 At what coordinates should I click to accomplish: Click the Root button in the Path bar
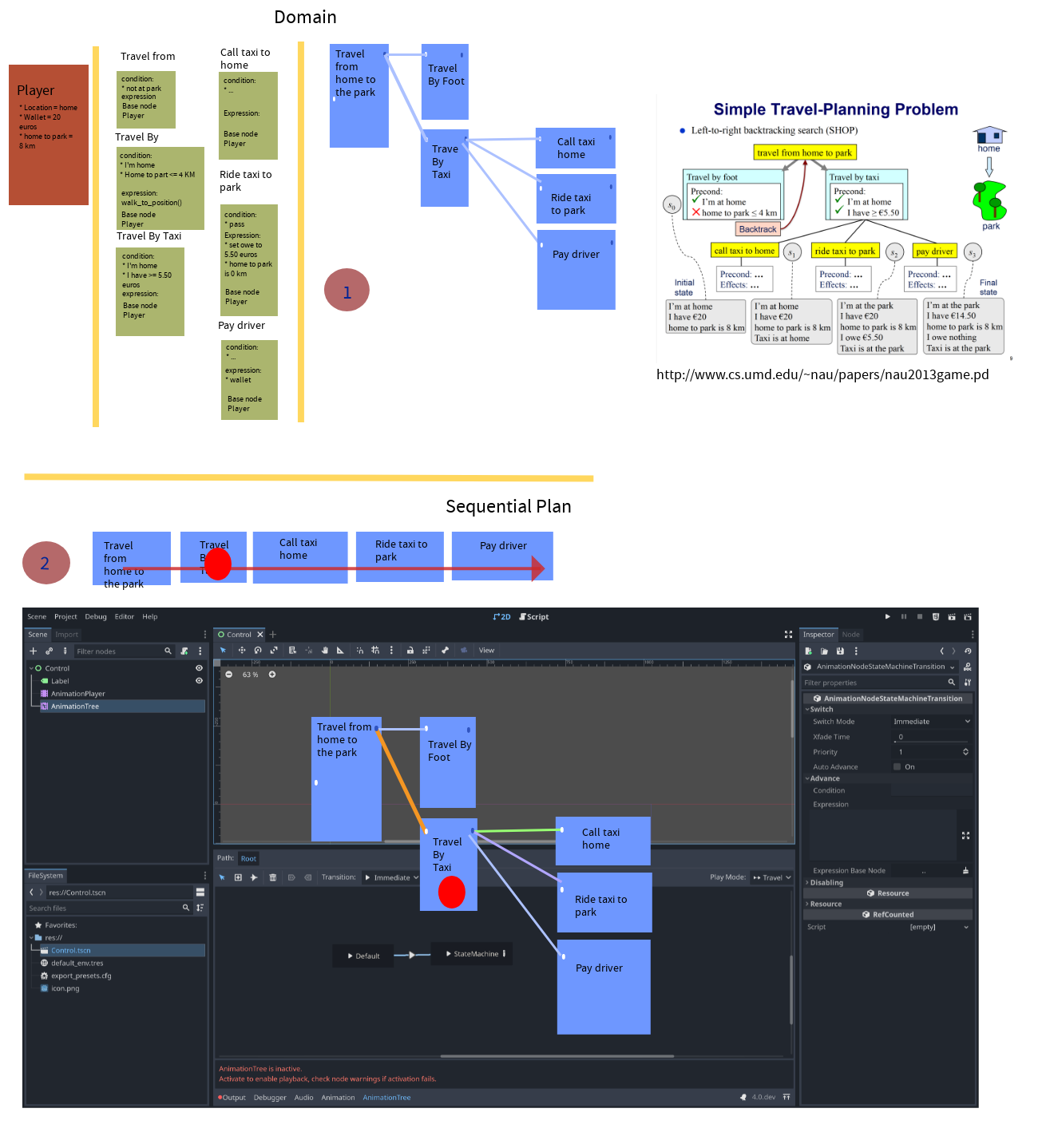click(248, 858)
